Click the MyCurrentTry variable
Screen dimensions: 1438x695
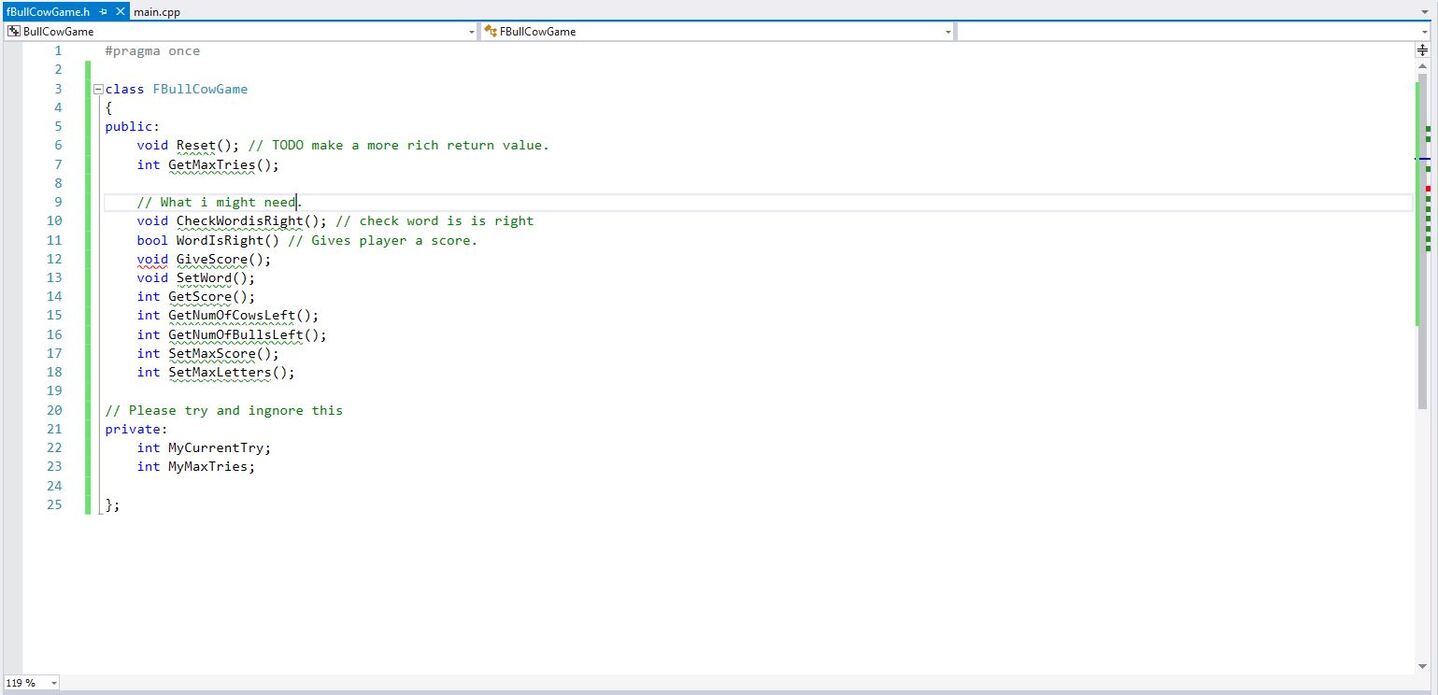pos(216,448)
